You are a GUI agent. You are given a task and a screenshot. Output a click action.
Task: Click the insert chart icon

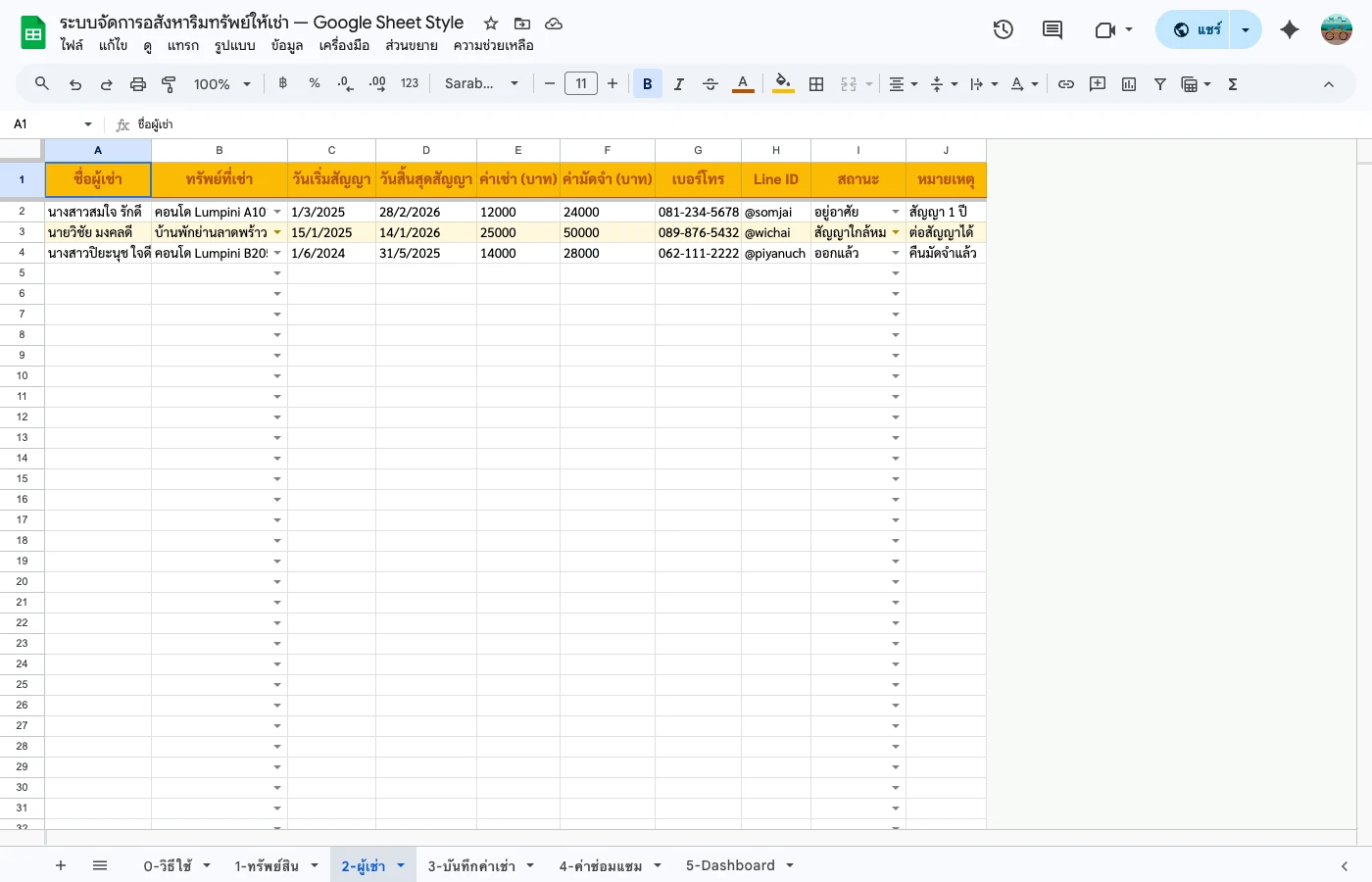(1129, 84)
